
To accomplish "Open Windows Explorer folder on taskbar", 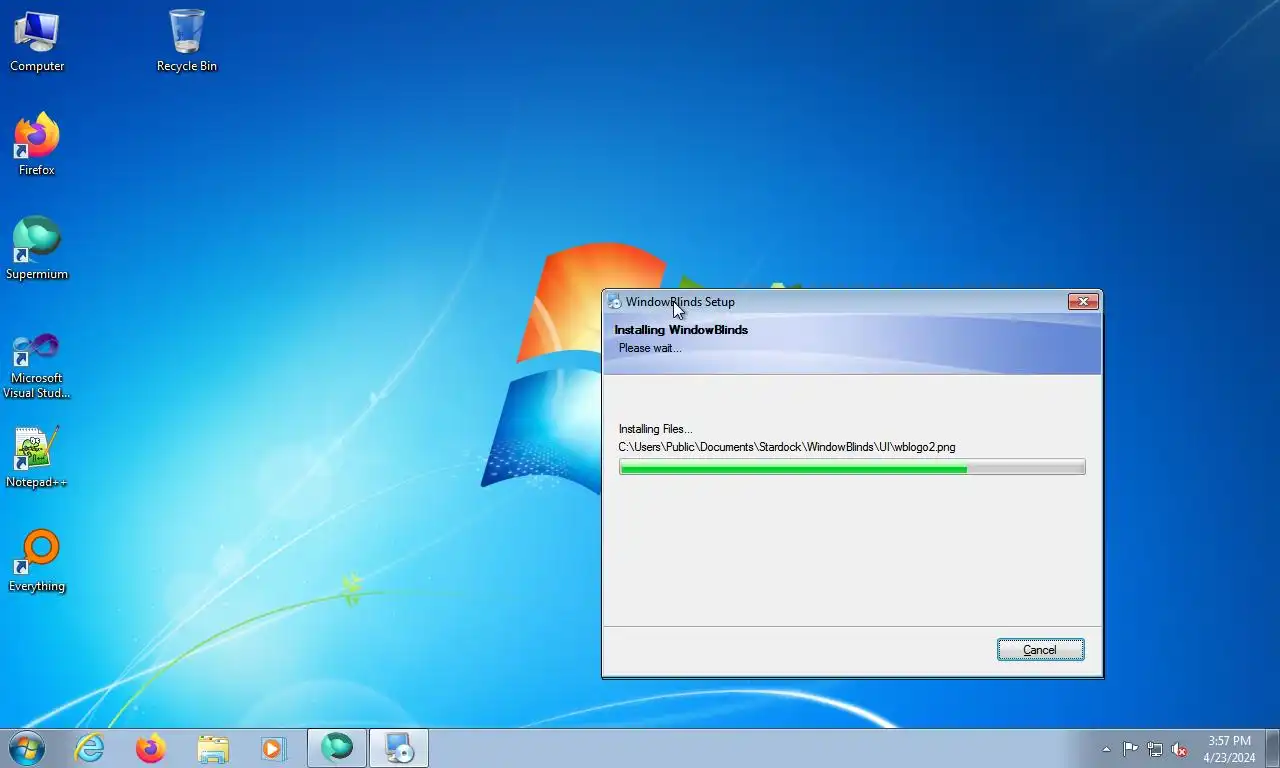I will [x=213, y=748].
